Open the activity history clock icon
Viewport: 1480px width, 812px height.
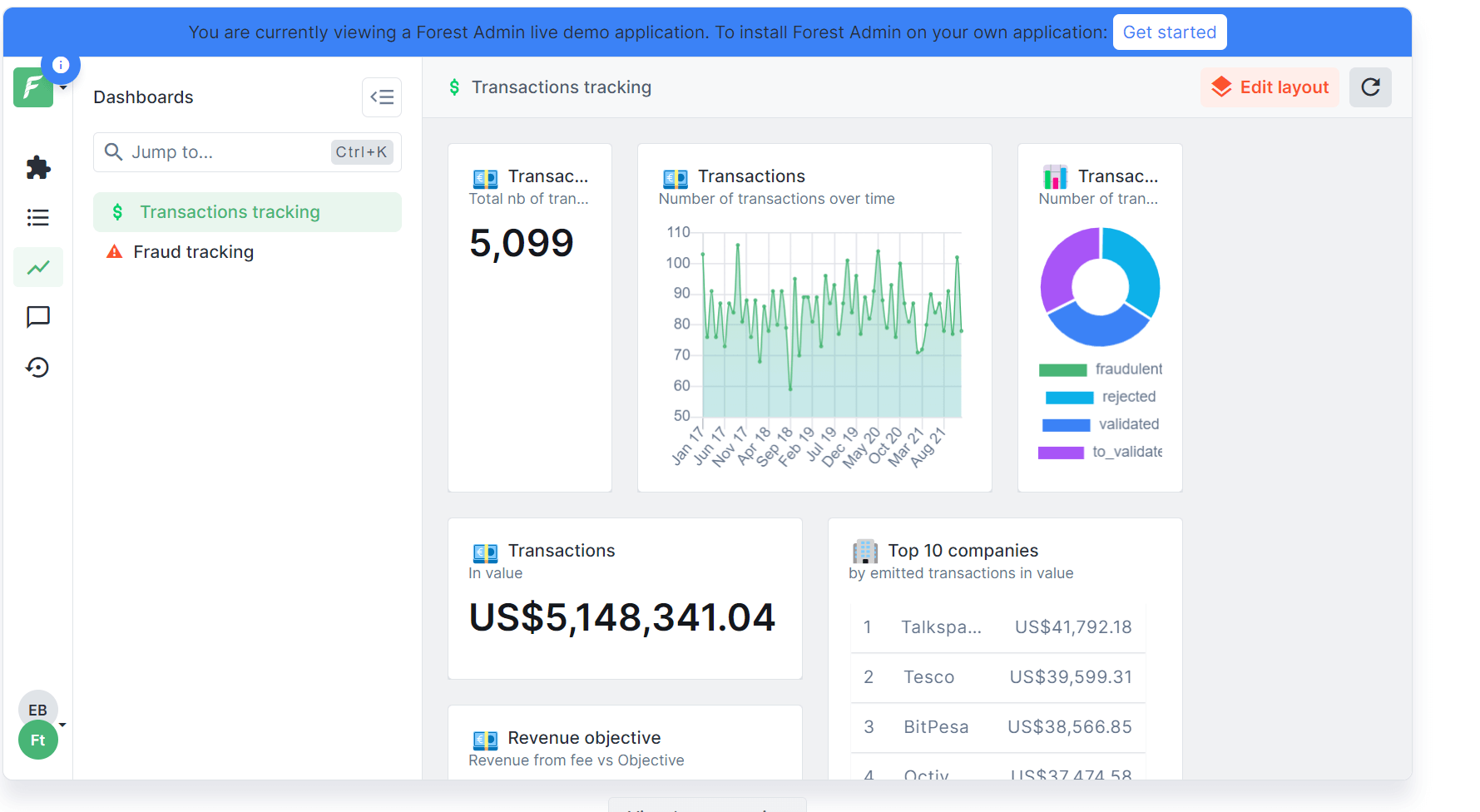pyautogui.click(x=38, y=367)
